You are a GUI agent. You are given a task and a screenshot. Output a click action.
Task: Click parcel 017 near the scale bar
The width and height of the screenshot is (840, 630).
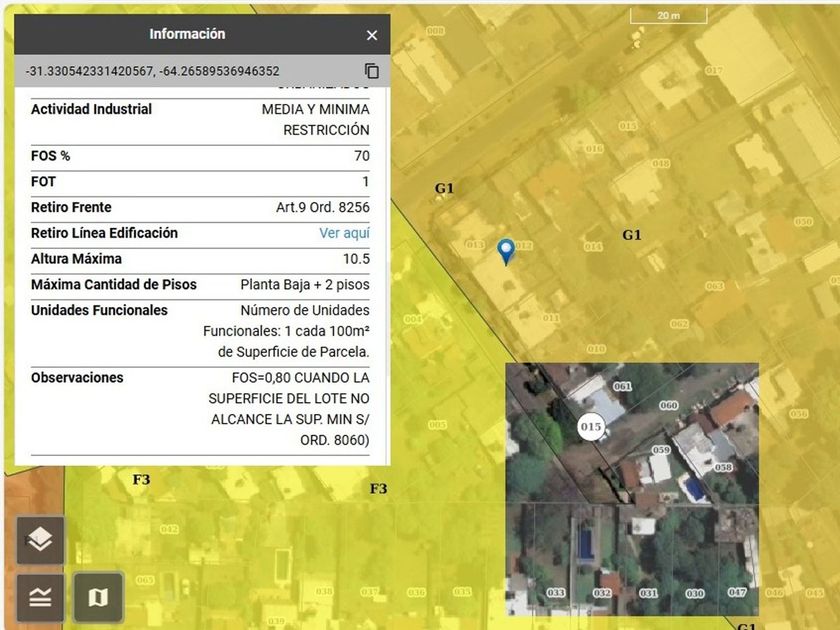click(713, 71)
